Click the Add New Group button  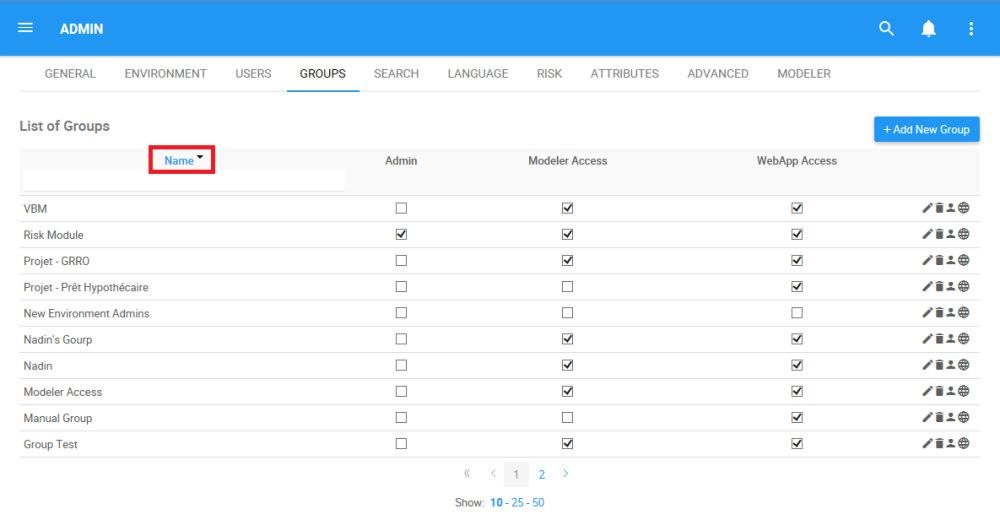pos(927,130)
